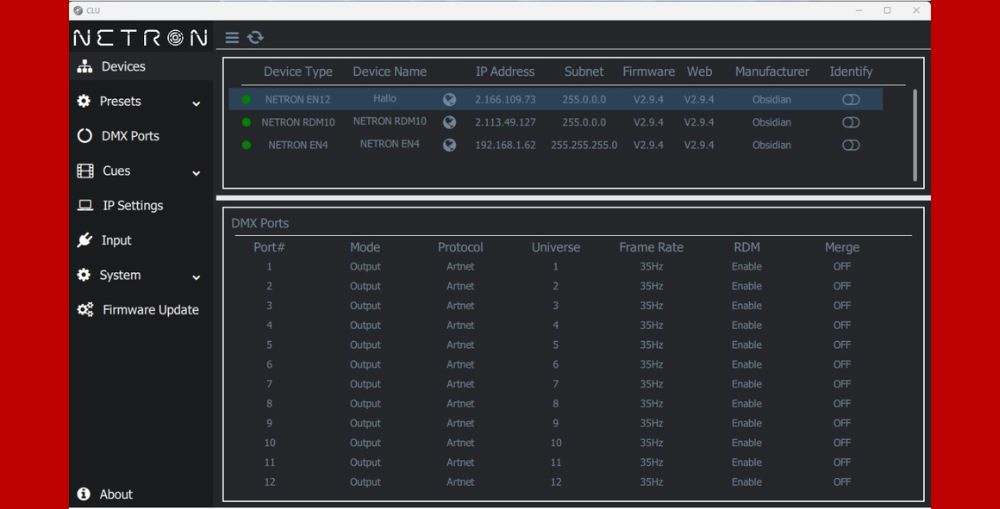This screenshot has height=509, width=1000.
Task: Click the Cues film strip icon
Action: (x=85, y=170)
